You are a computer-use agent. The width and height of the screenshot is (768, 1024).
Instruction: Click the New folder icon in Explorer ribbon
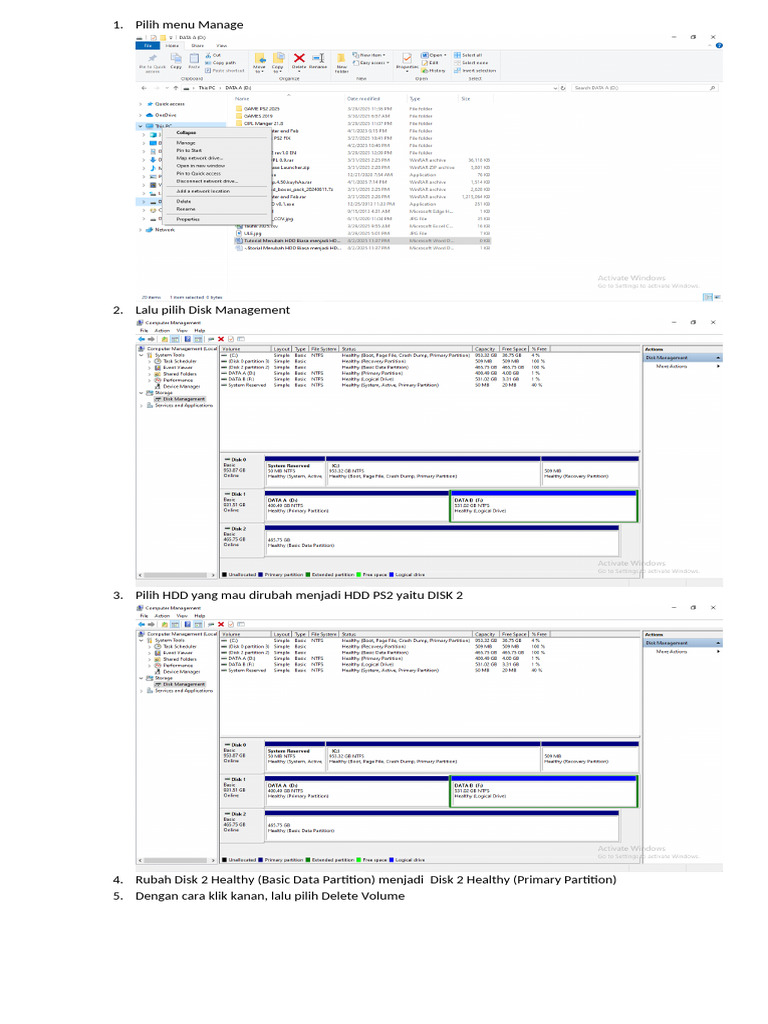tap(342, 59)
